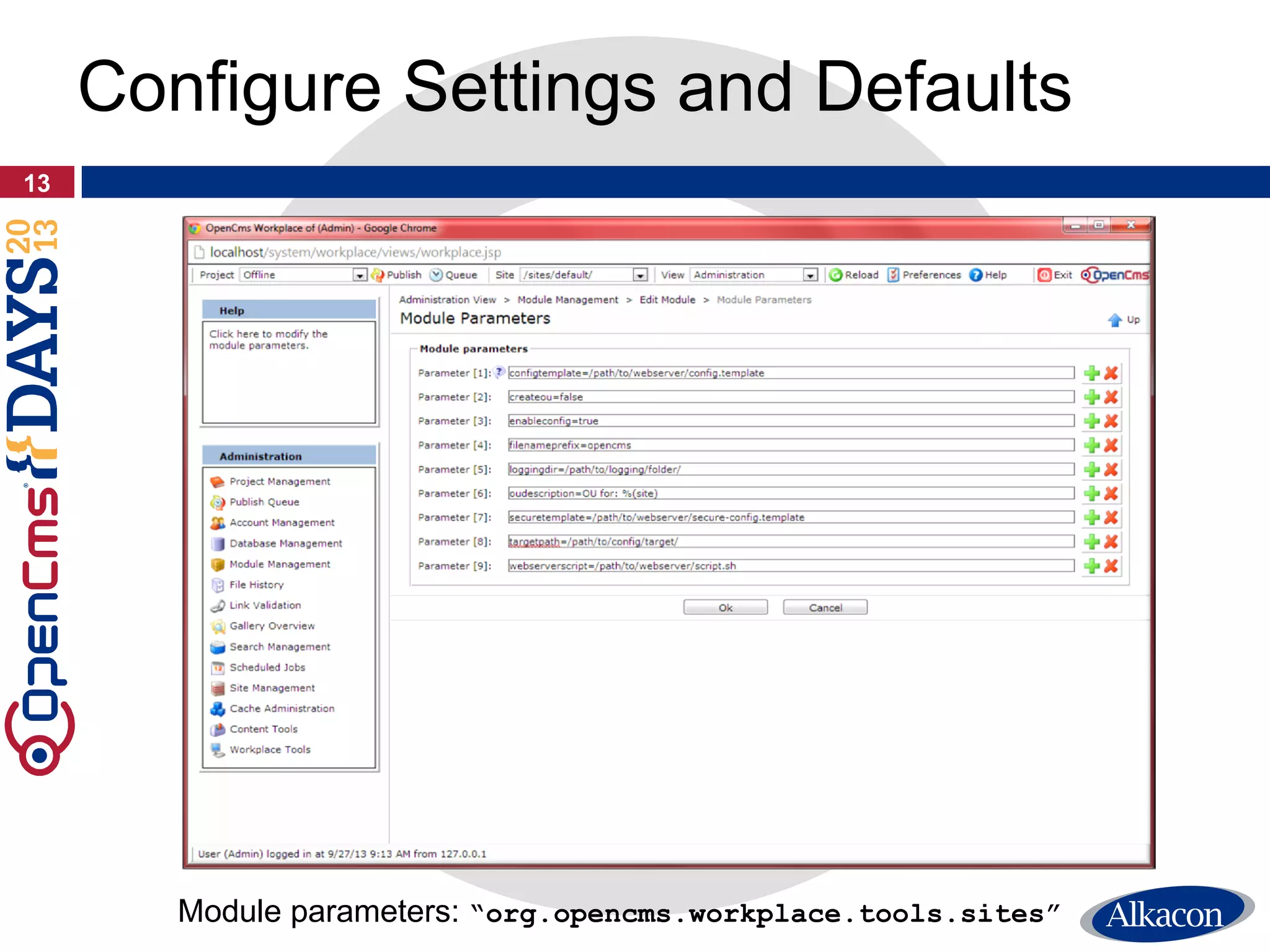Screen dimensions: 1270x952
Task: Click the Ok button
Action: 726,608
